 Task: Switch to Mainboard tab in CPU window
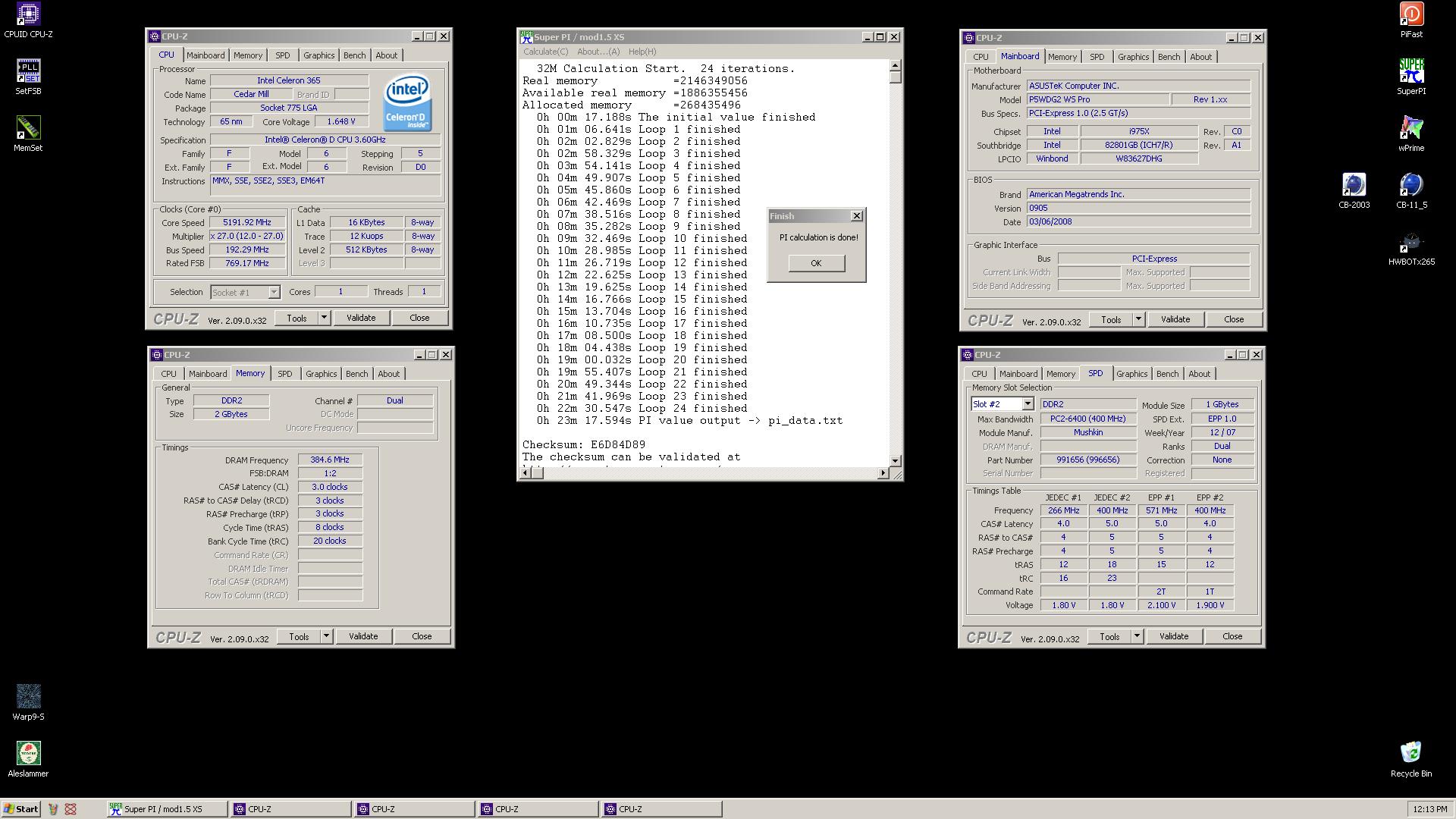click(206, 55)
